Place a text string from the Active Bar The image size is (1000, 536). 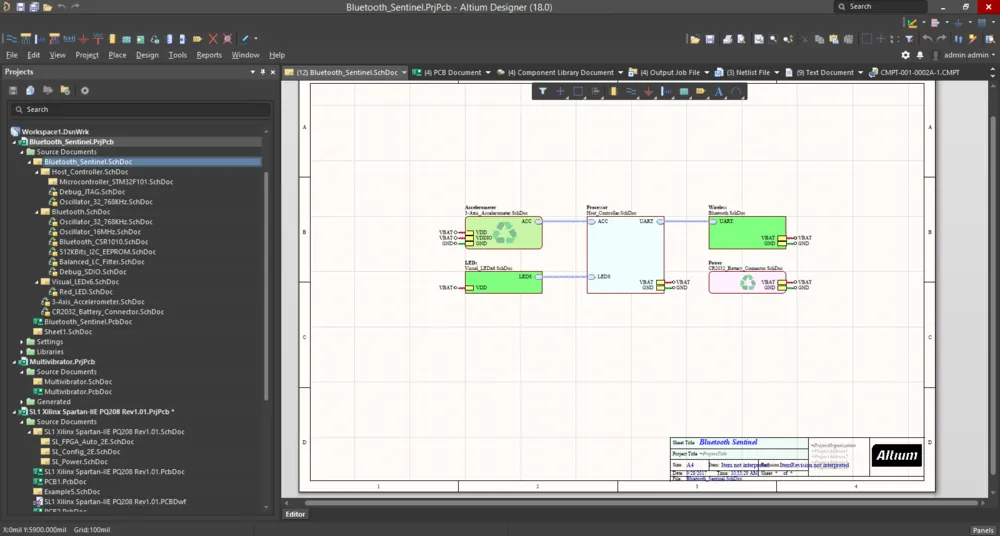tap(718, 92)
